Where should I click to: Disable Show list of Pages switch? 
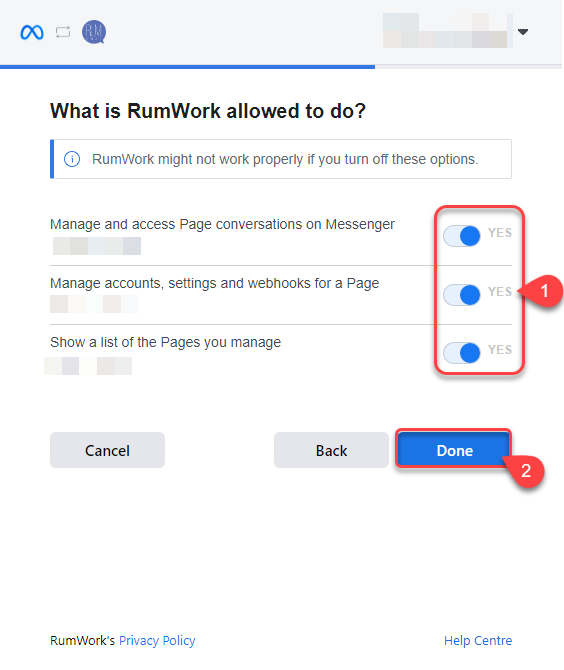click(461, 353)
